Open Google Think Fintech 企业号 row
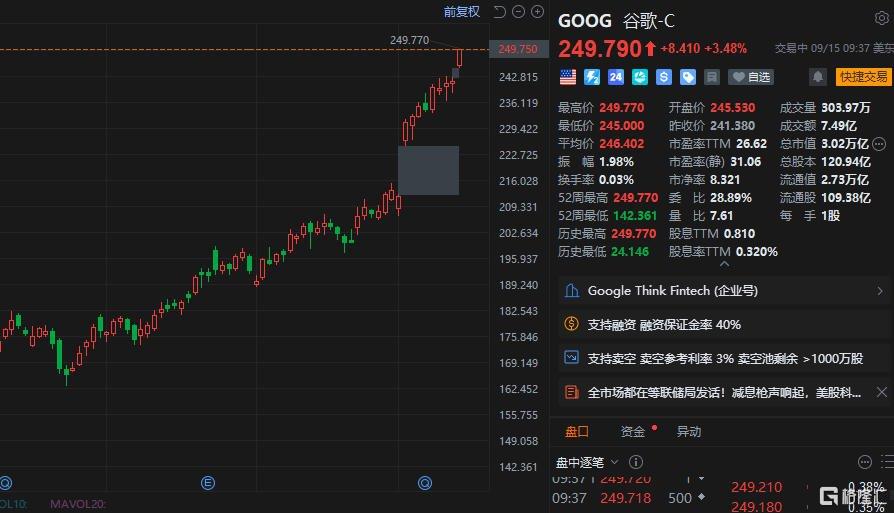The width and height of the screenshot is (894, 513). (x=723, y=291)
